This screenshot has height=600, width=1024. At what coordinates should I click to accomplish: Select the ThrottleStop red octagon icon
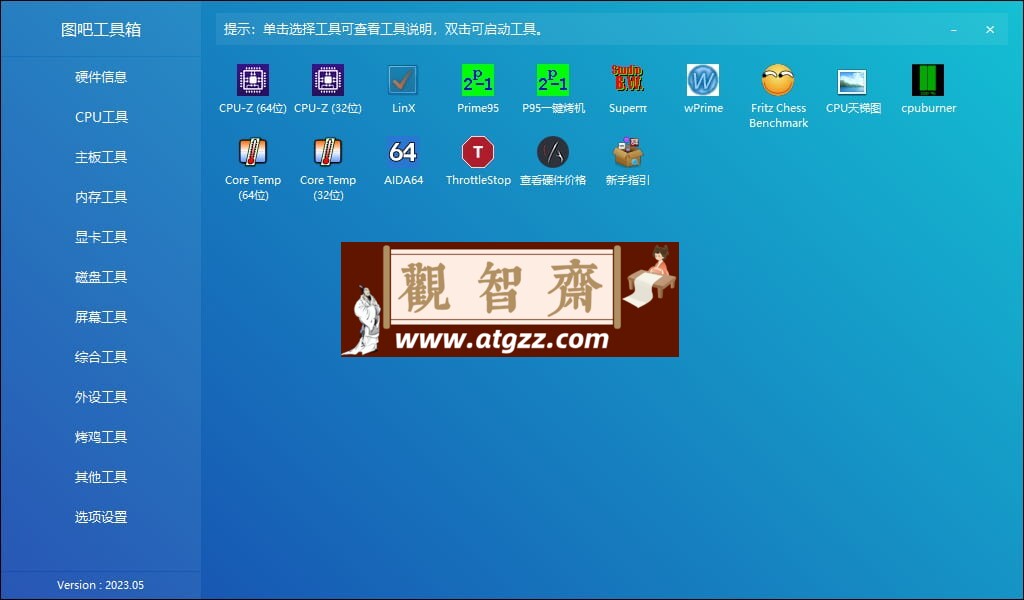478,152
